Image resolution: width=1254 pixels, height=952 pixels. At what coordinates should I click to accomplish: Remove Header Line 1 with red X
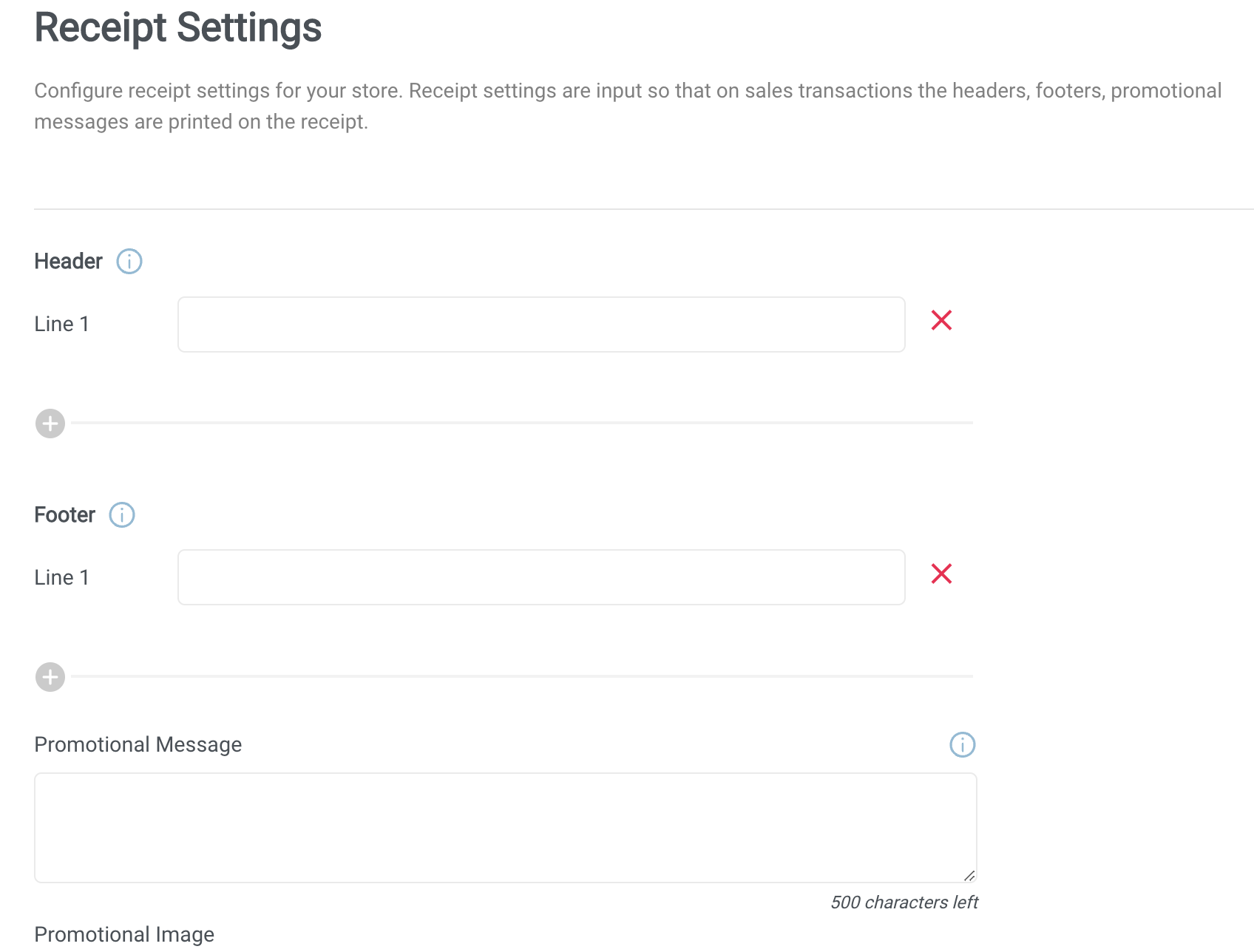(x=941, y=320)
